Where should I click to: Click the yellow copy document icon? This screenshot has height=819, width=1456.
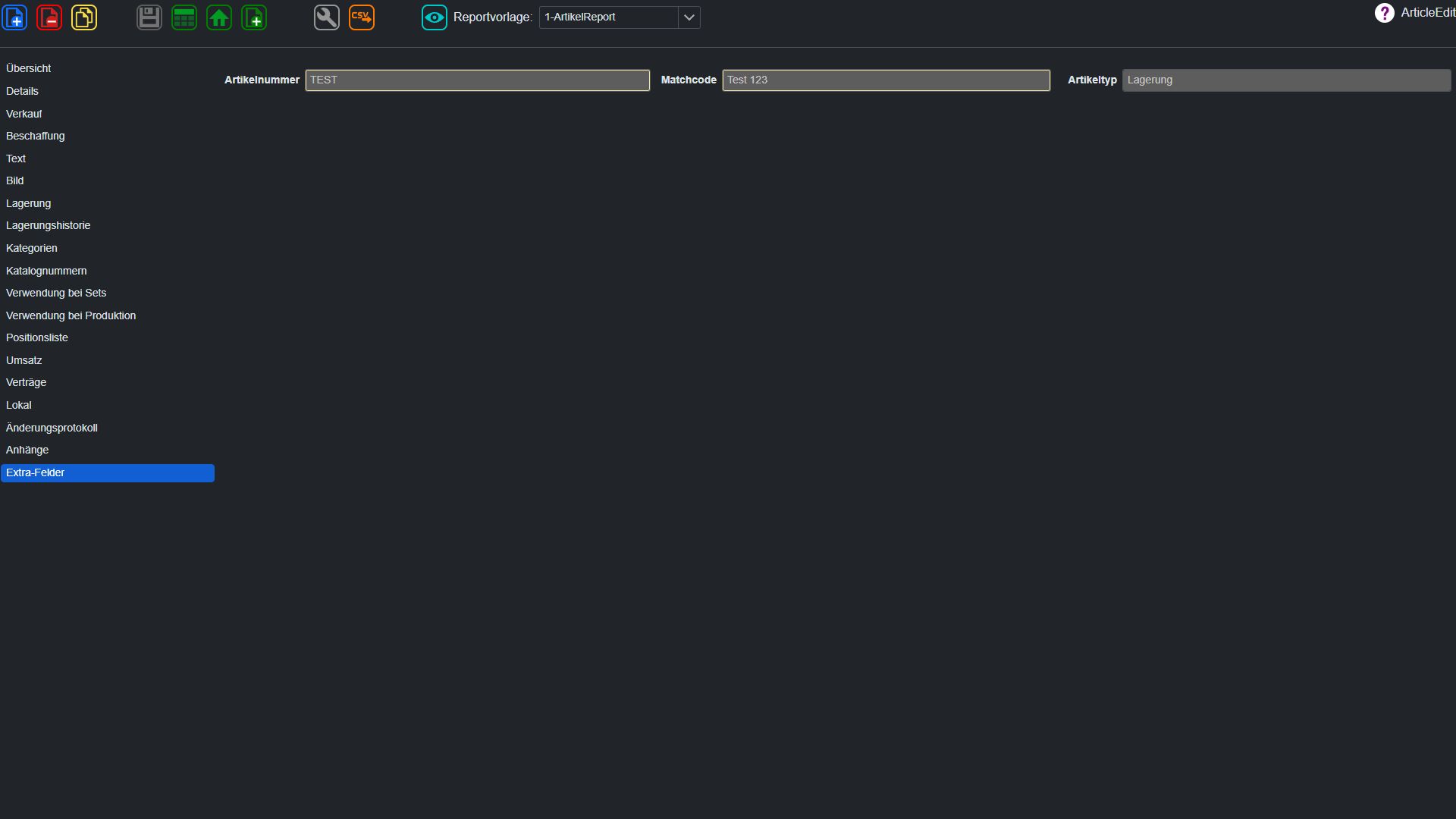pyautogui.click(x=84, y=17)
